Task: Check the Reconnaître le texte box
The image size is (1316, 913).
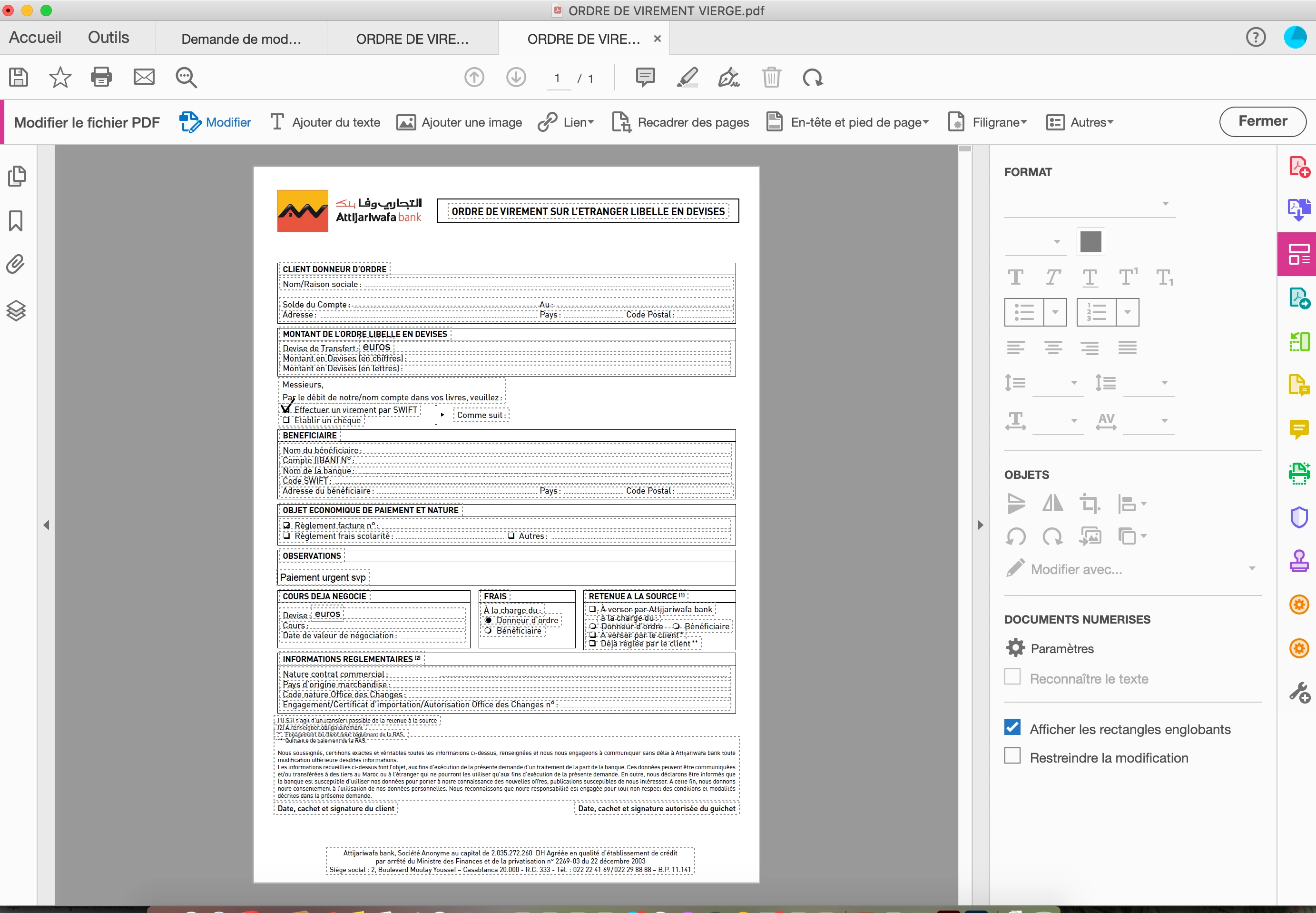Action: click(x=1012, y=677)
